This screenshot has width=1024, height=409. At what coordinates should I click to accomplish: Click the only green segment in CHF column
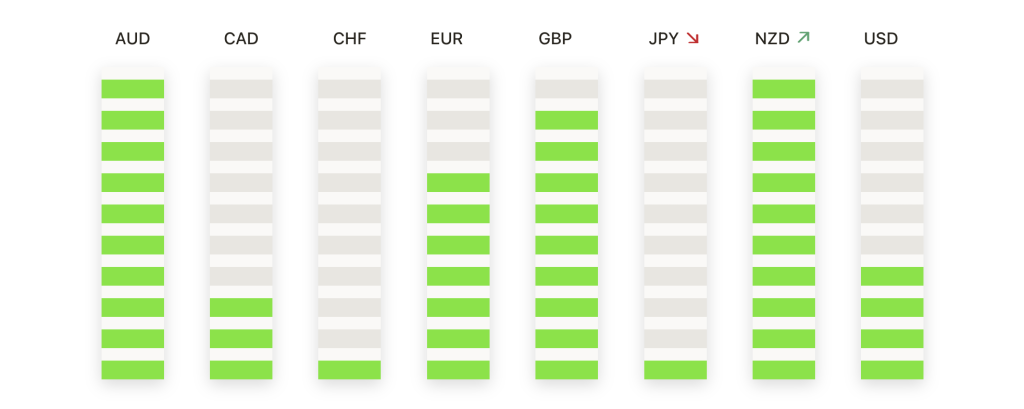pyautogui.click(x=350, y=369)
